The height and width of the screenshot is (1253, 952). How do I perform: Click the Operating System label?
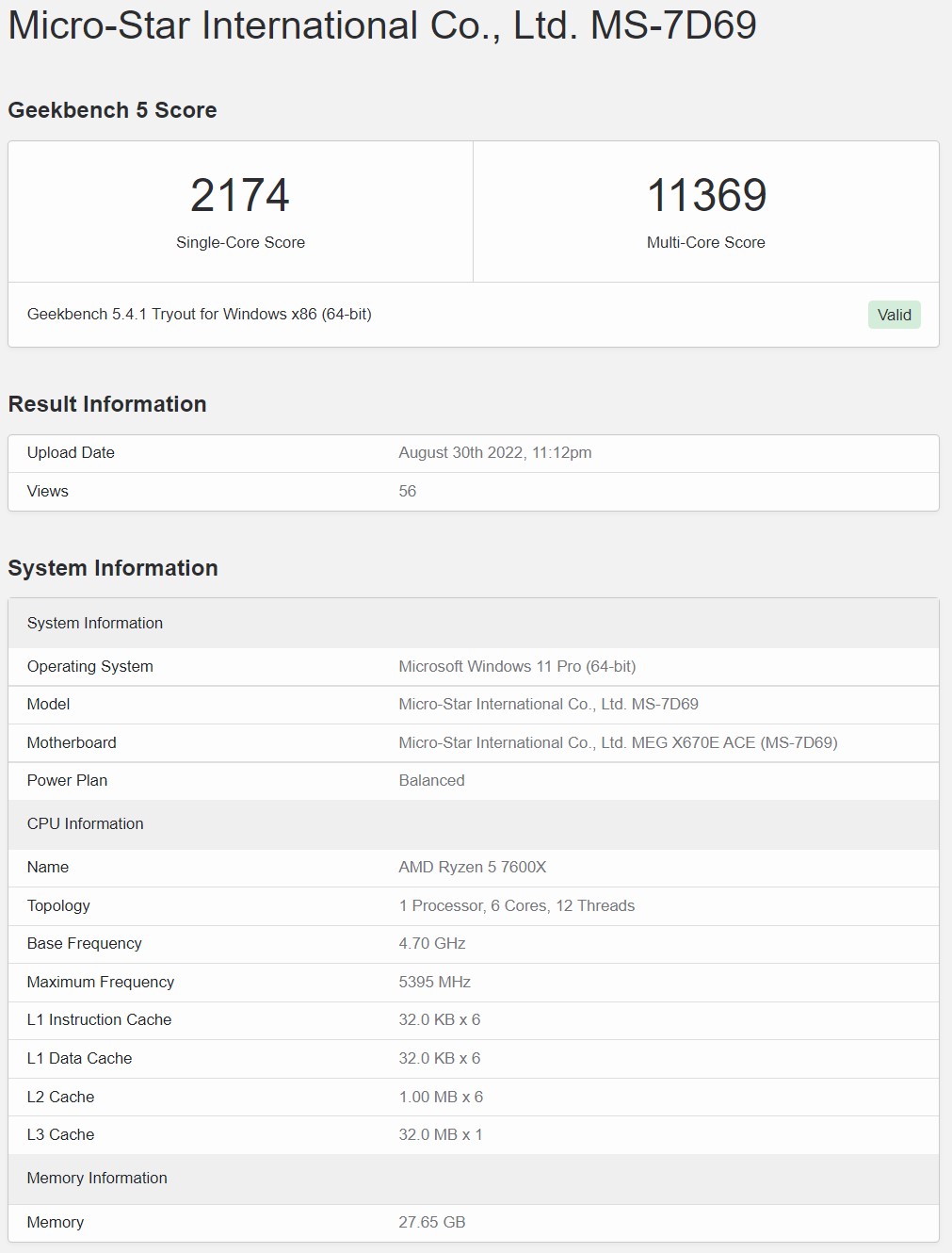click(90, 666)
